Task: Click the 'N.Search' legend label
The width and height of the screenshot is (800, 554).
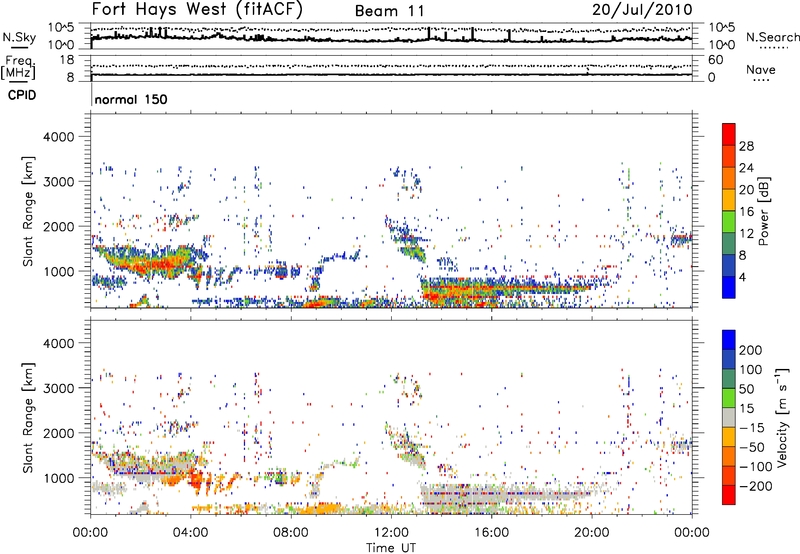Action: (x=772, y=37)
